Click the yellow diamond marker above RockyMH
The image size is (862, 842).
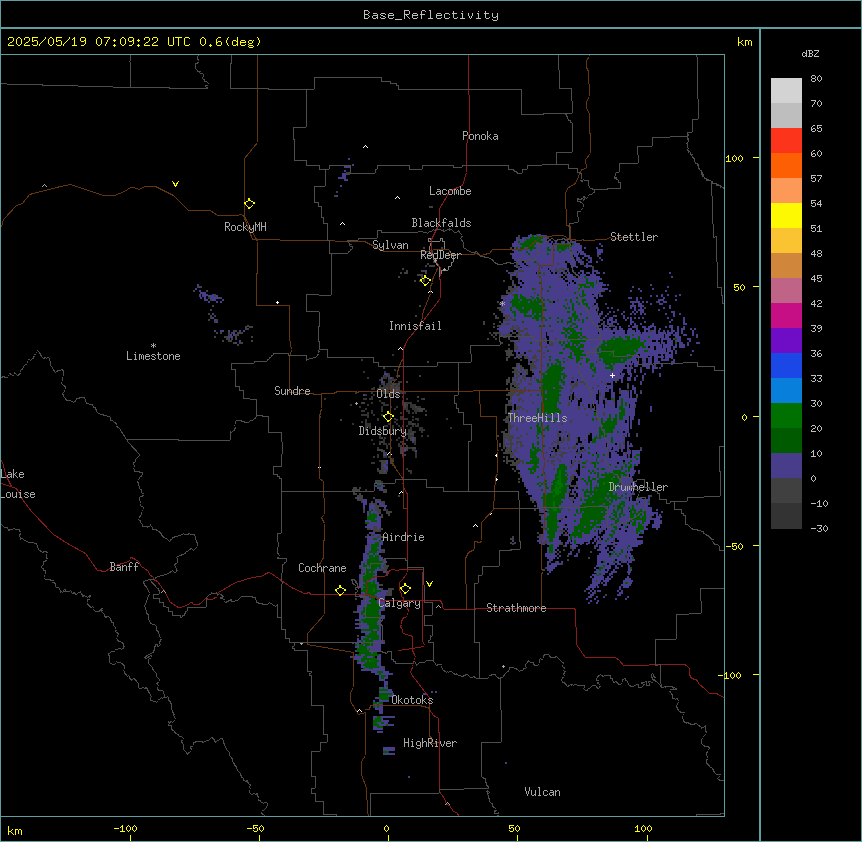249,203
